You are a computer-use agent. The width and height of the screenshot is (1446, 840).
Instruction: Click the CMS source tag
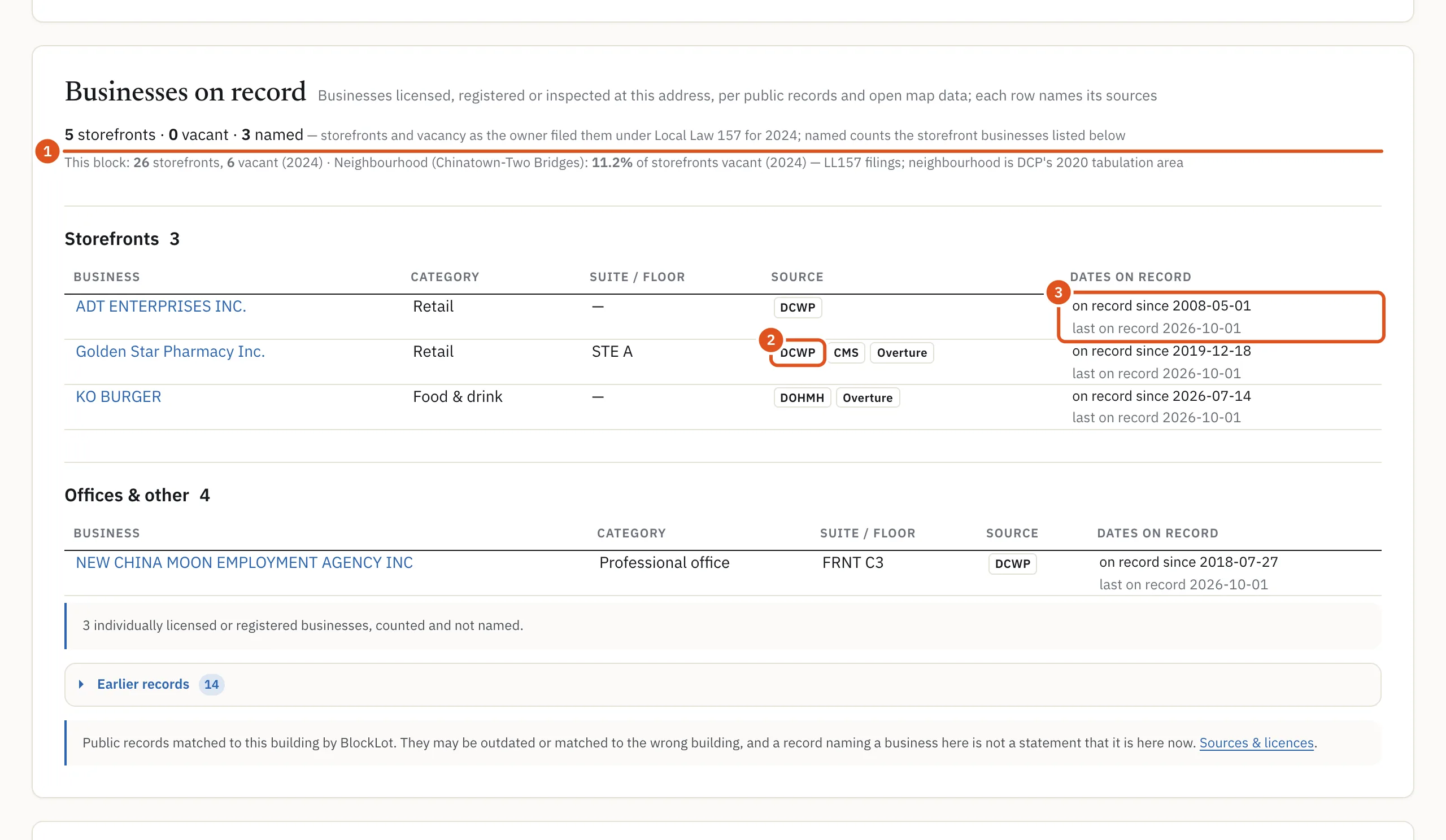[846, 353]
